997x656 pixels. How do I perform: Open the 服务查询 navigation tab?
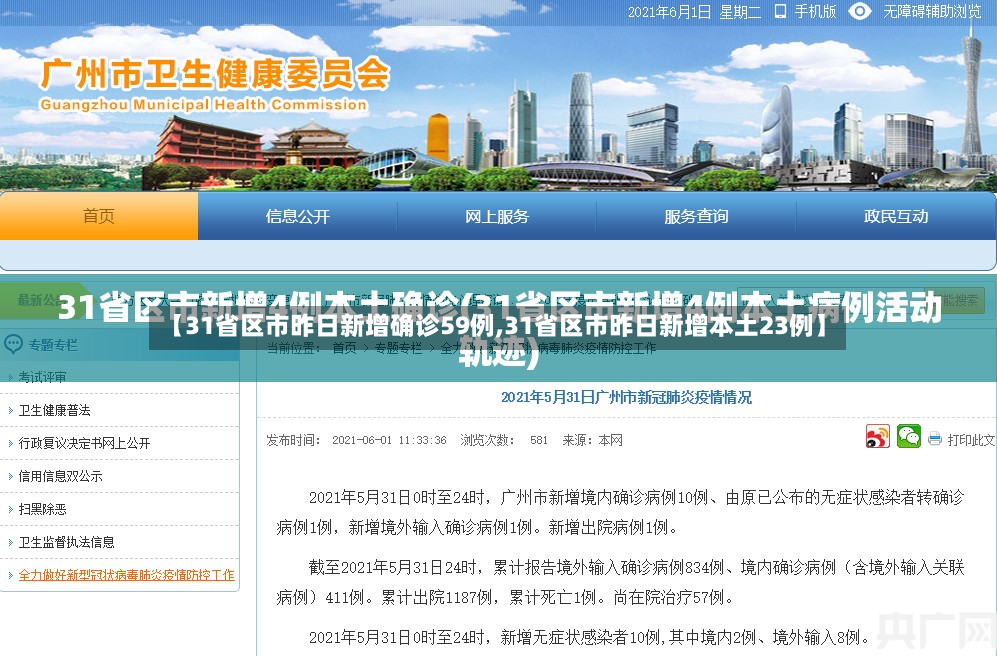click(x=696, y=216)
